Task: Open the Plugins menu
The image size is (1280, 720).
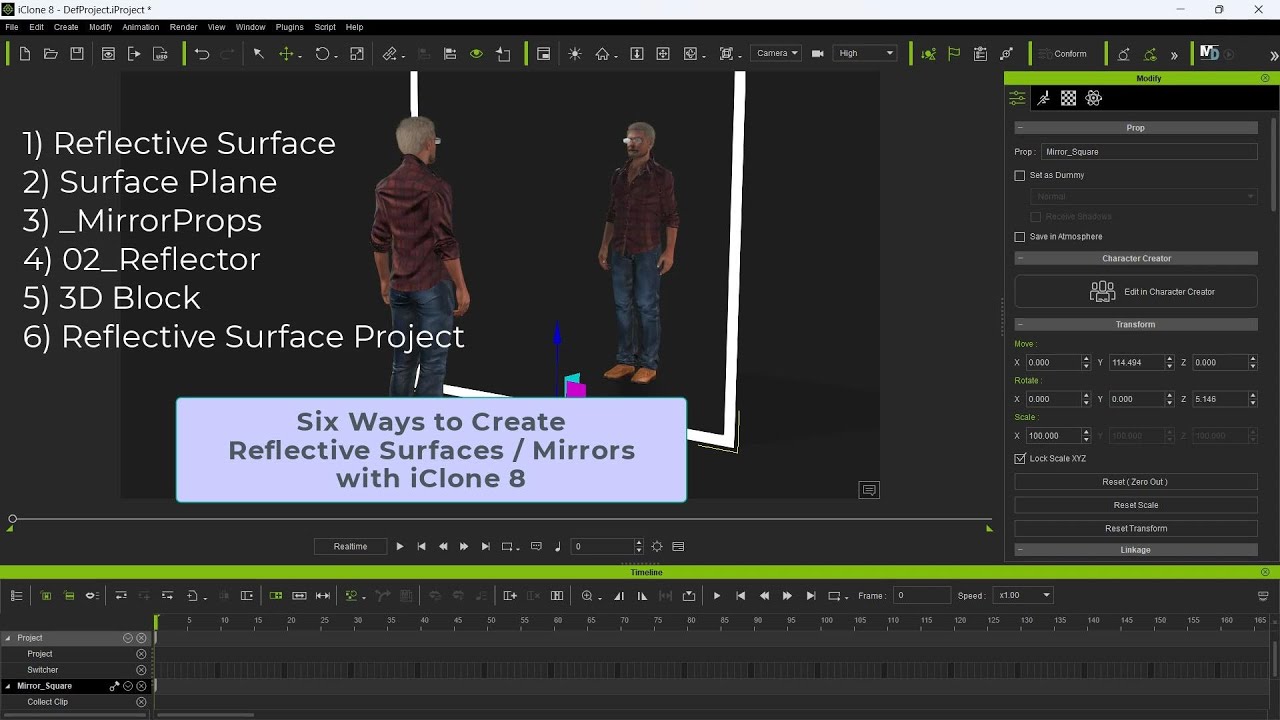Action: pos(289,27)
